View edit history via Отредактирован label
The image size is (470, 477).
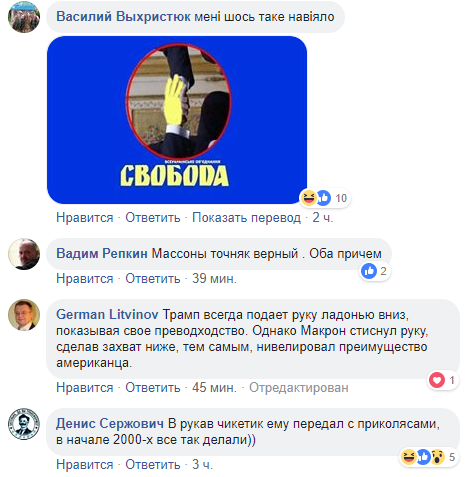click(x=299, y=387)
